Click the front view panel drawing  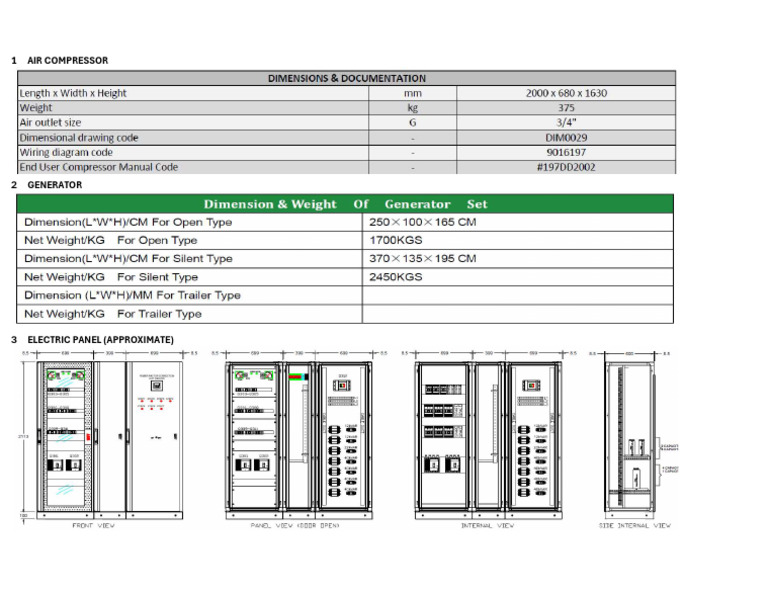(x=109, y=440)
